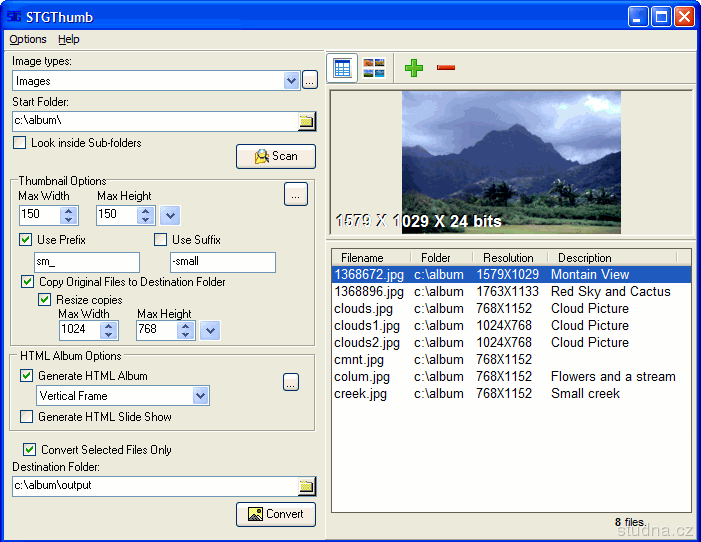
Task: Click the red minus remove files icon
Action: [x=446, y=68]
